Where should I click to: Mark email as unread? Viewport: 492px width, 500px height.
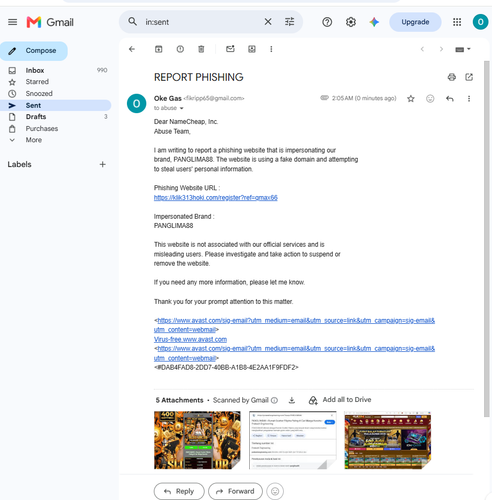(x=230, y=49)
